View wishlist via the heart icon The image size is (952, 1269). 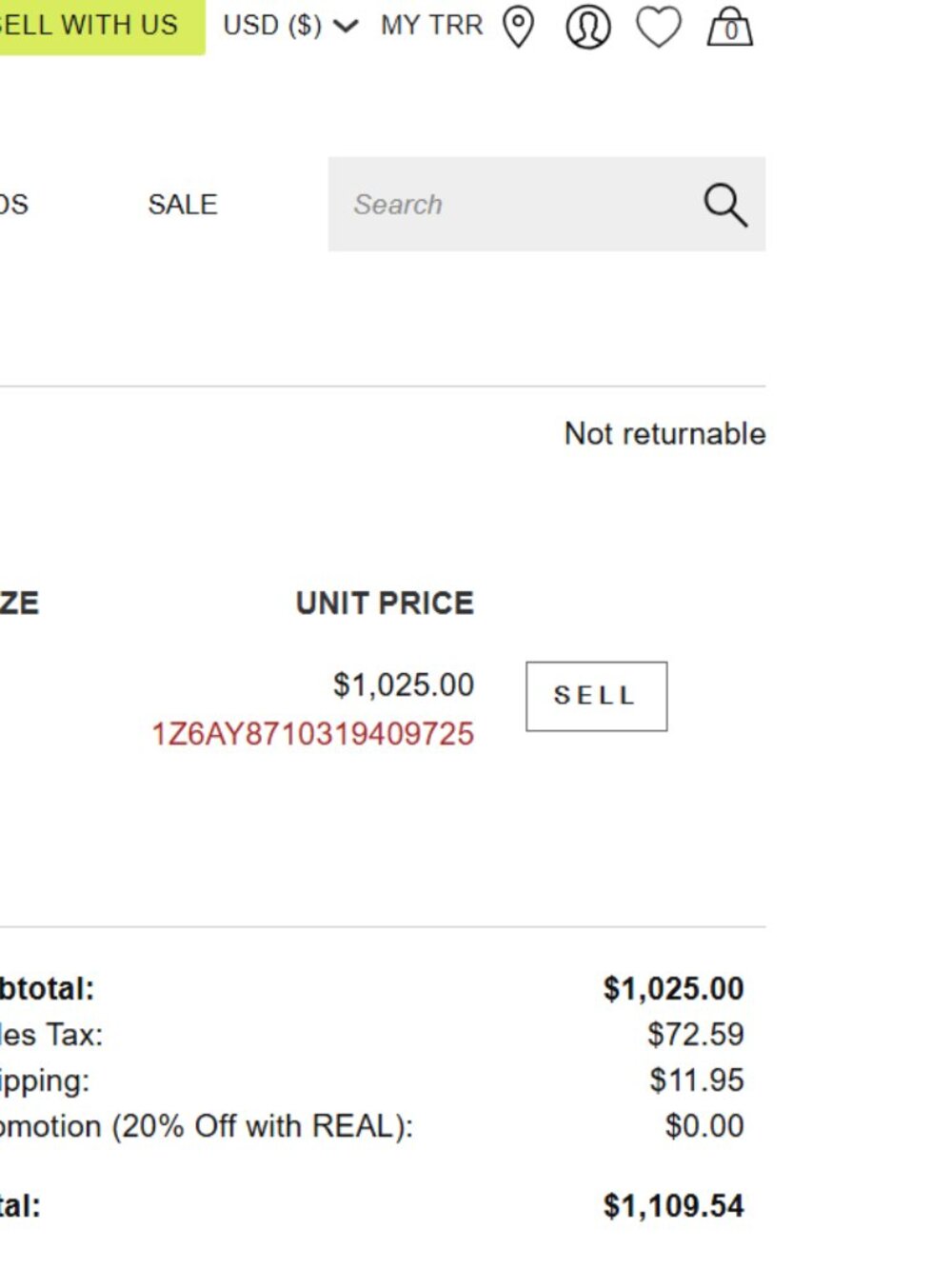pos(659,27)
